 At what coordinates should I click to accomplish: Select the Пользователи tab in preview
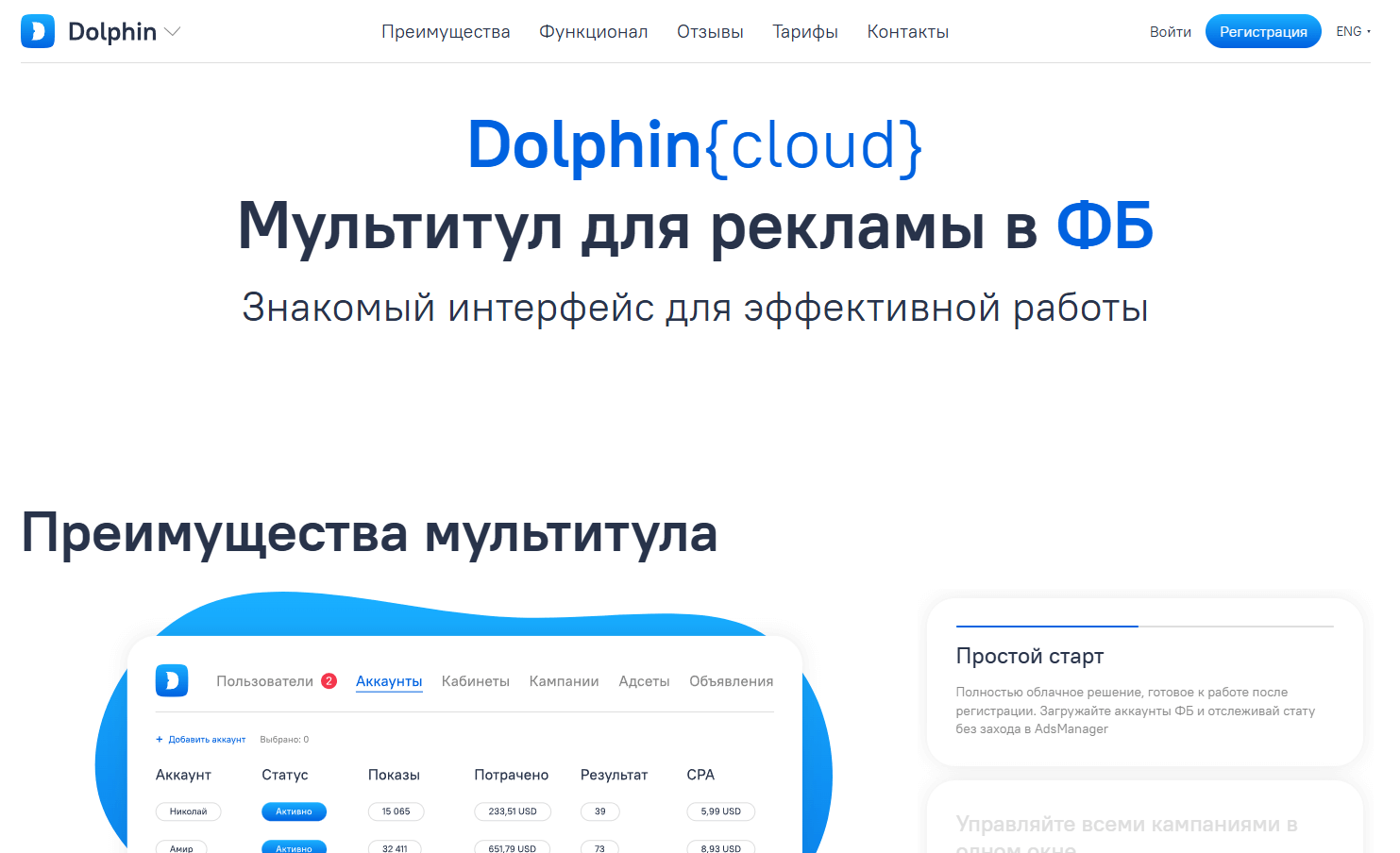tap(264, 681)
